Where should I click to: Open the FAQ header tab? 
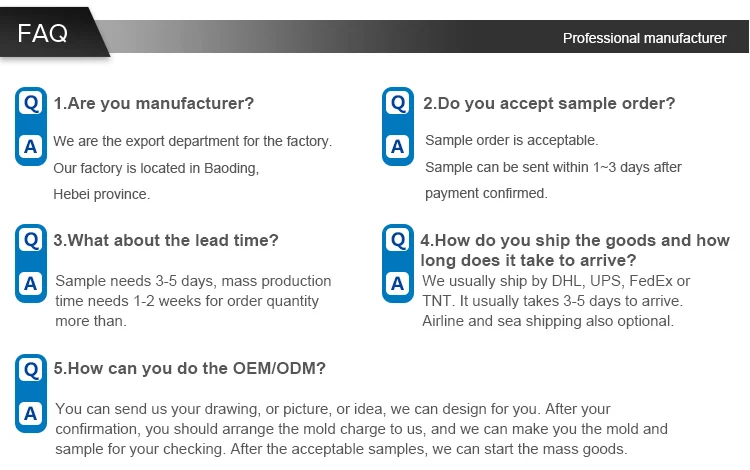pyautogui.click(x=45, y=33)
